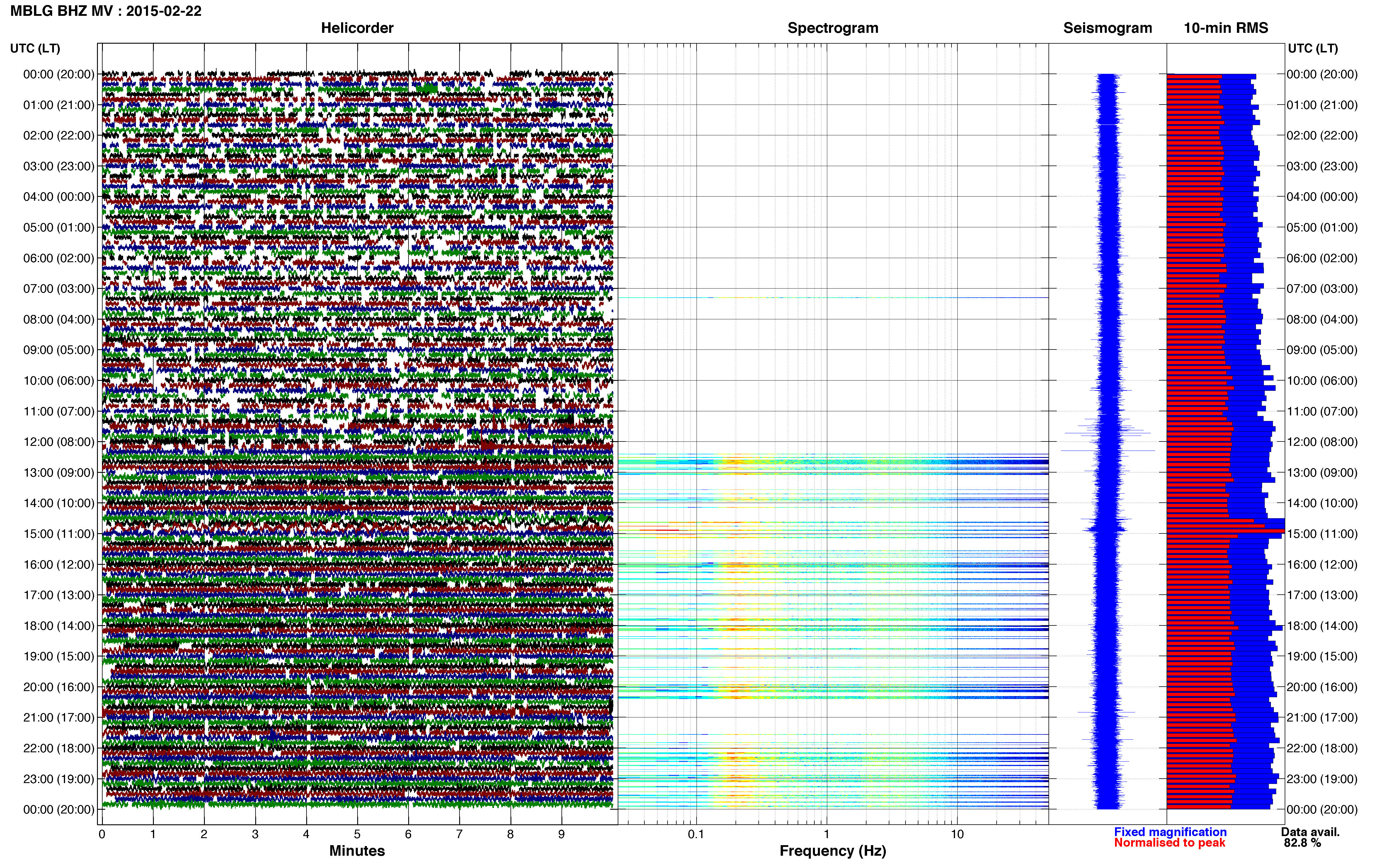Select the 'Seismogram' panel heading
Image resolution: width=1389 pixels, height=868 pixels.
point(1108,28)
